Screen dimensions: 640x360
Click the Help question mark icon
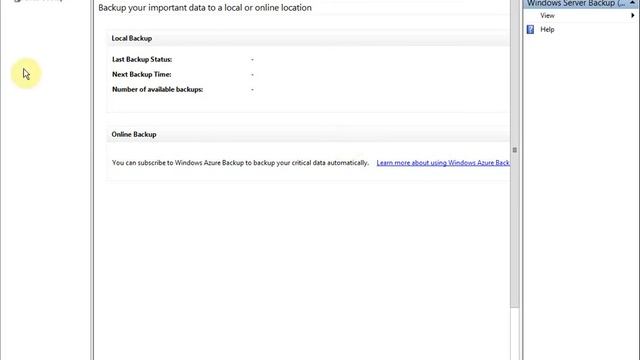click(530, 29)
